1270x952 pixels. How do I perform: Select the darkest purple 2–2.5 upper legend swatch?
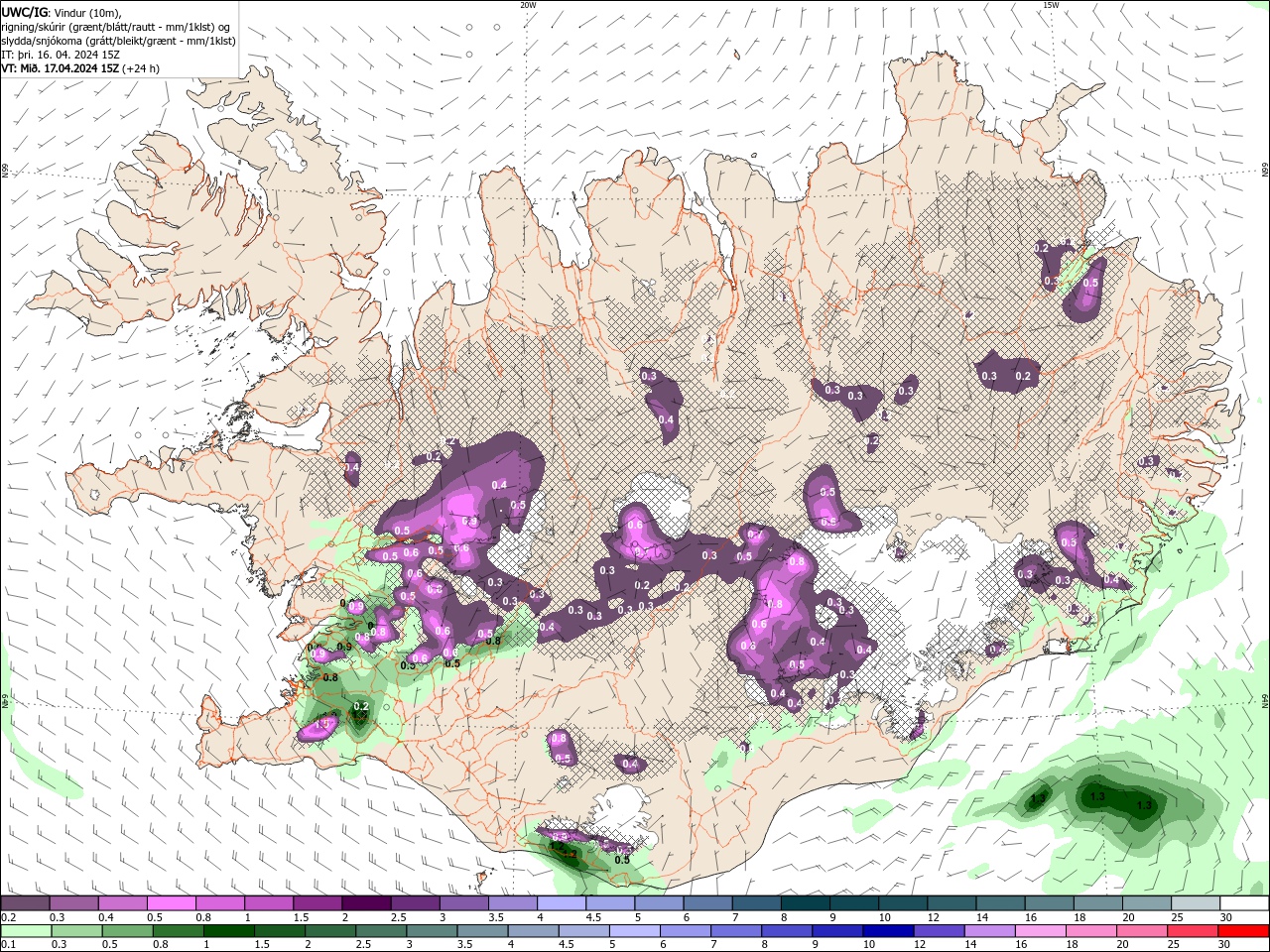click(366, 903)
